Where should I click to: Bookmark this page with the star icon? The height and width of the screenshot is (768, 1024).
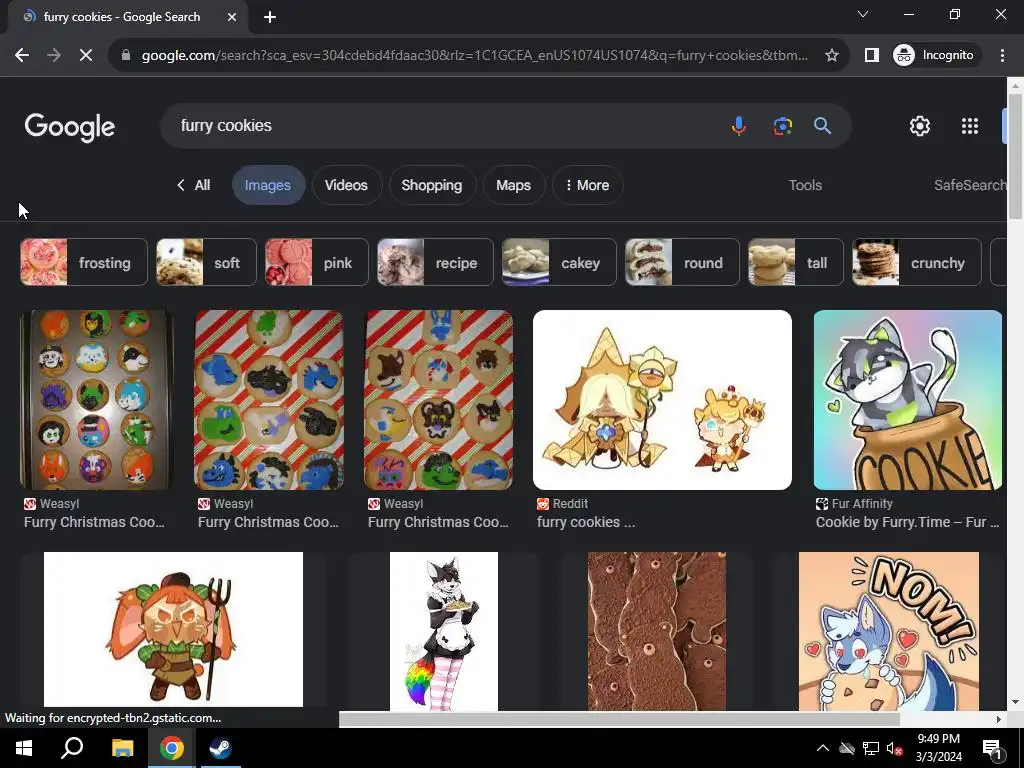point(831,55)
